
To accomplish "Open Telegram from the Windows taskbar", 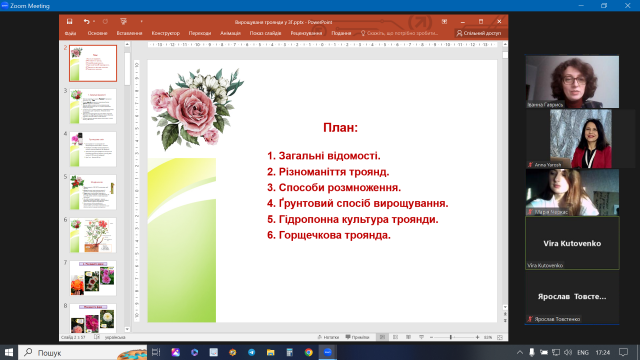I will pyautogui.click(x=251, y=352).
